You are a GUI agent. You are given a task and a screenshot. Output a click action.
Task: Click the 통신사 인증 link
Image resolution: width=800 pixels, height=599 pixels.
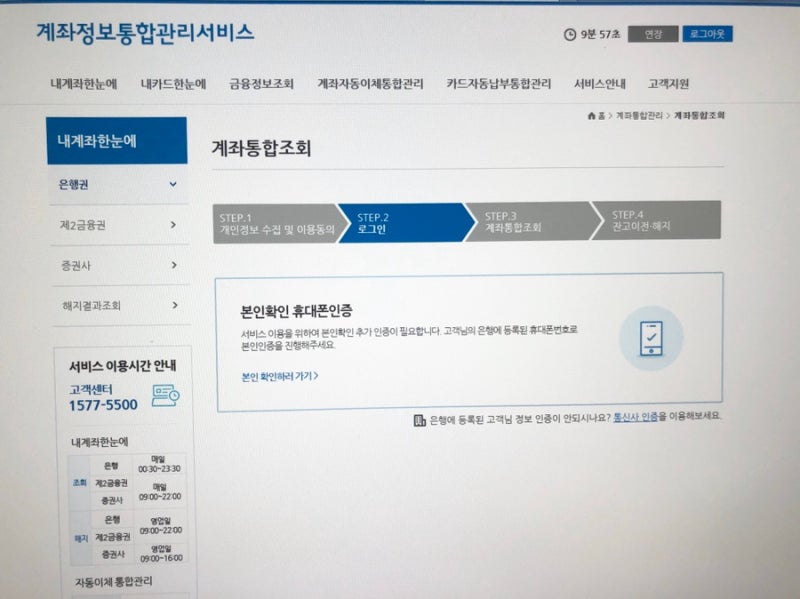pos(635,417)
